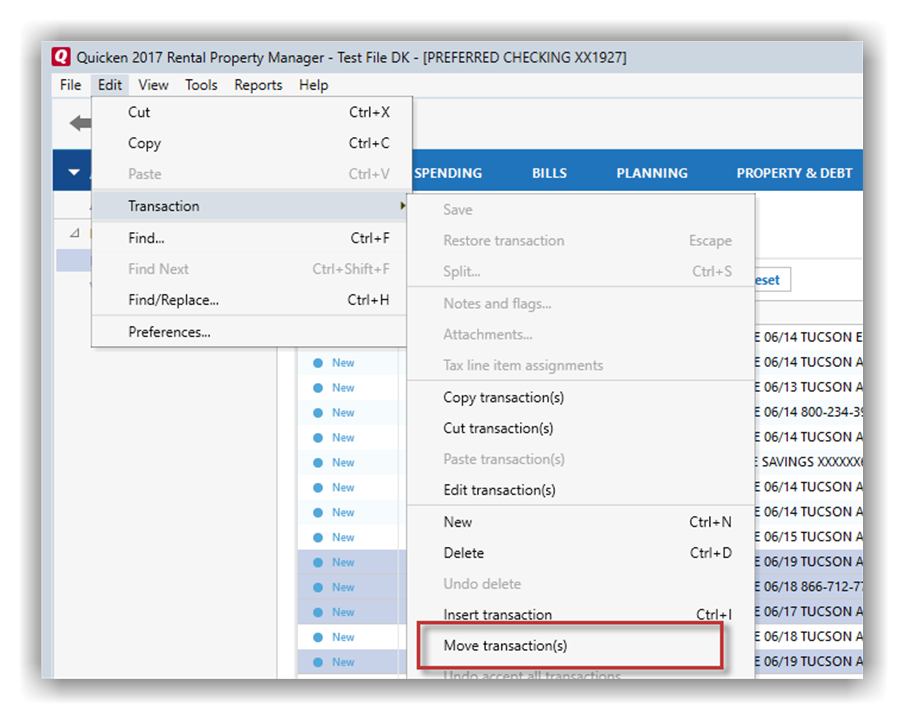908x724 pixels.
Task: Click the submenu arrow next to Transaction
Action: click(403, 206)
